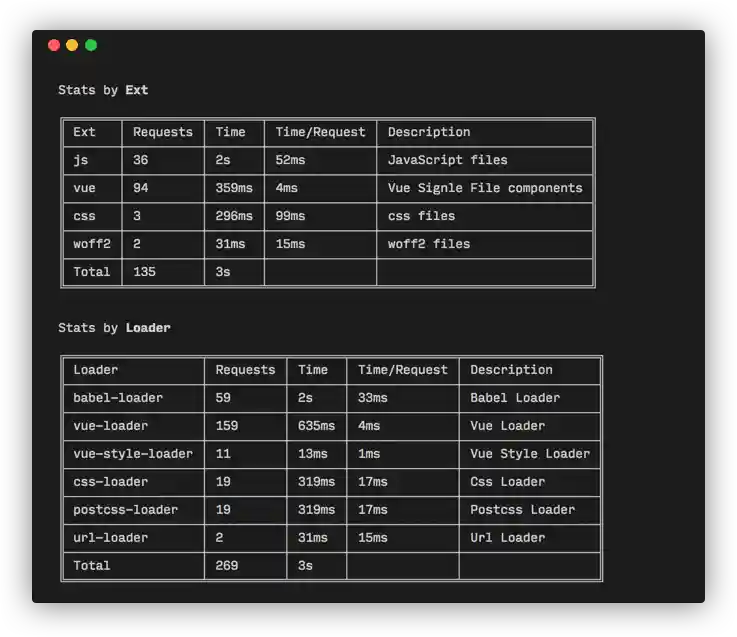This screenshot has width=737, height=637.
Task: Click the yellow minimize window button
Action: click(72, 45)
